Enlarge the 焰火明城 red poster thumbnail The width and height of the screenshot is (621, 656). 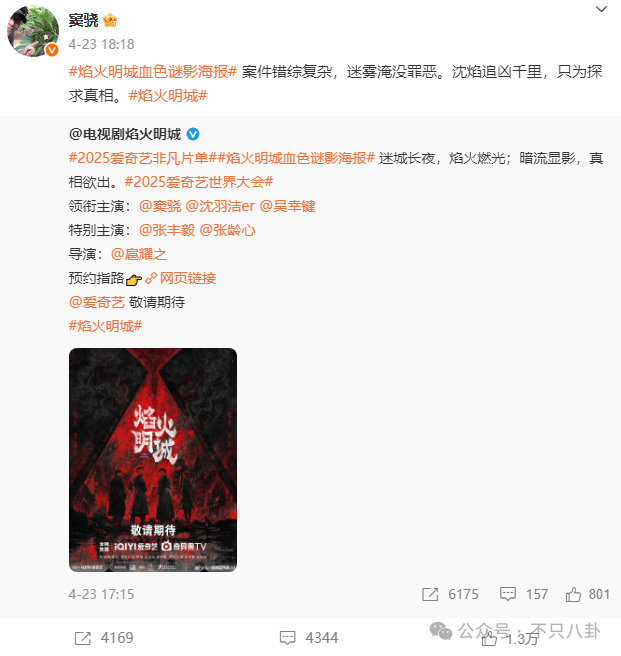(x=153, y=460)
